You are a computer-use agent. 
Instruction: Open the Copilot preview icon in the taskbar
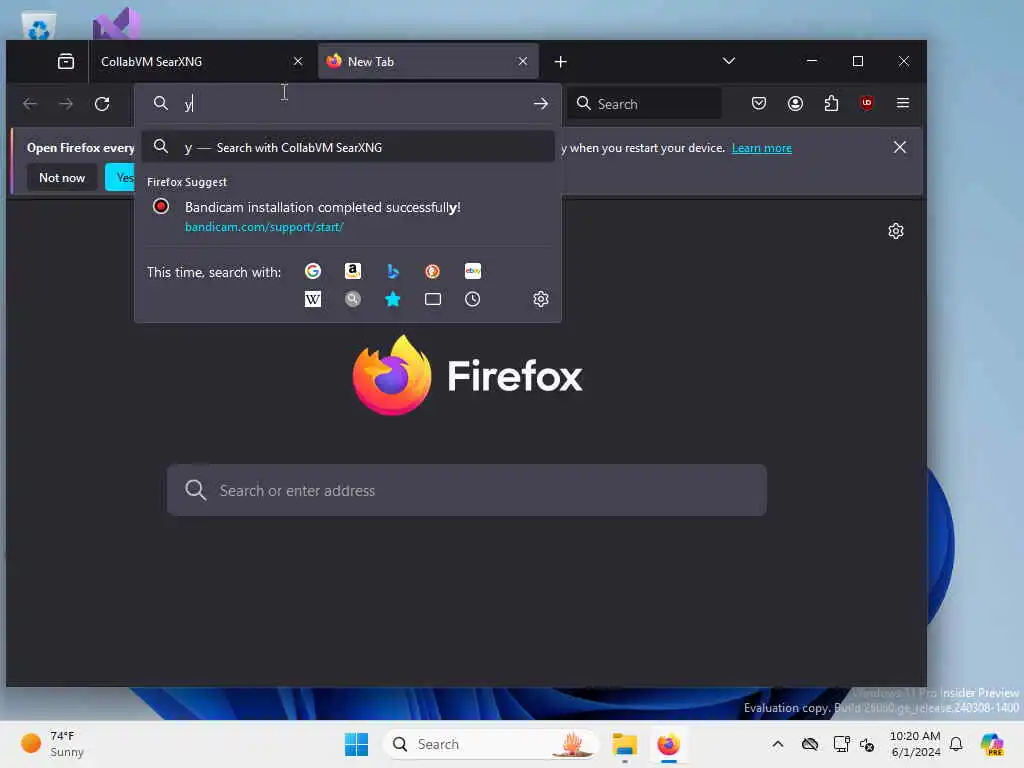click(x=992, y=744)
